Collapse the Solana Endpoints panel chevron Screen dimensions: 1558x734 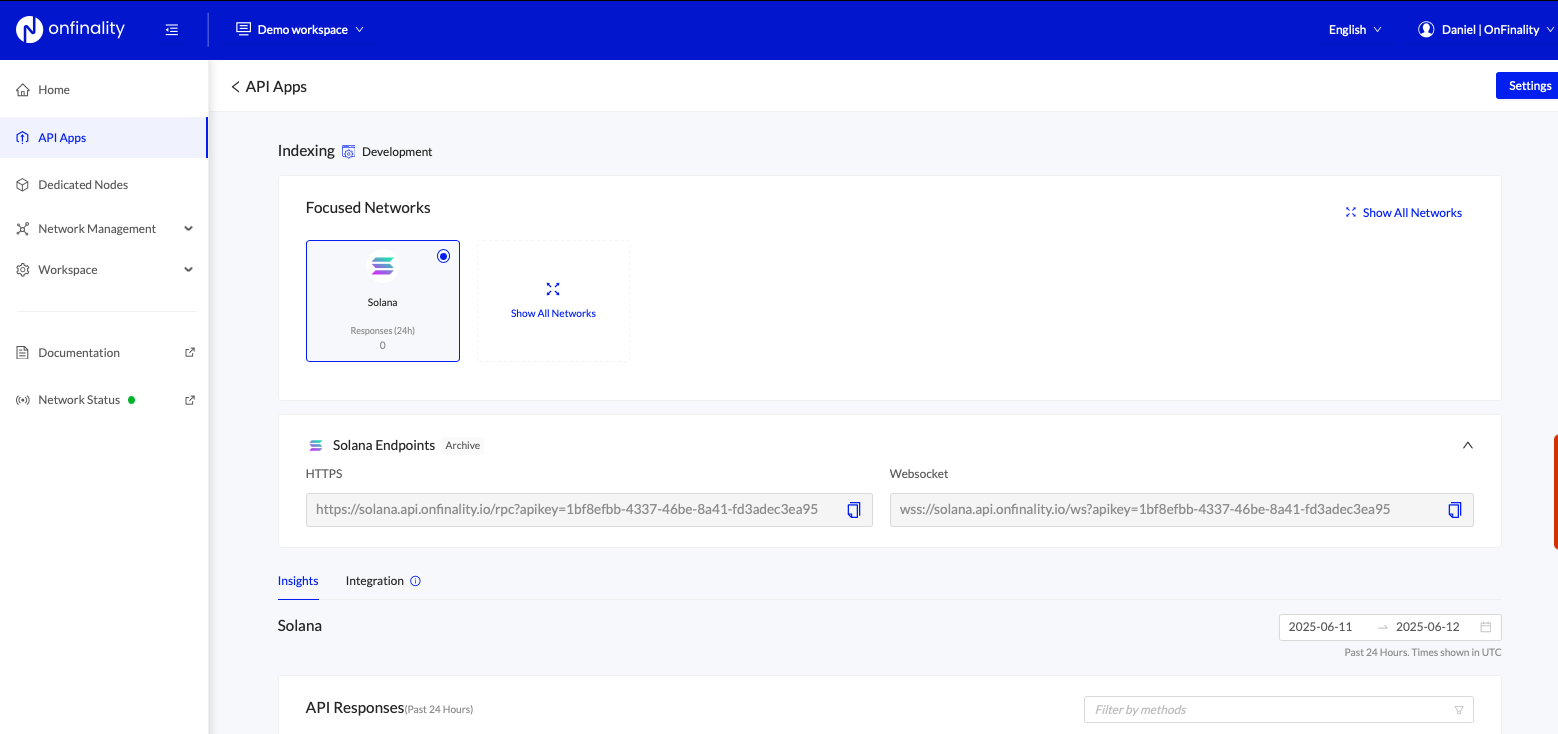tap(1467, 444)
